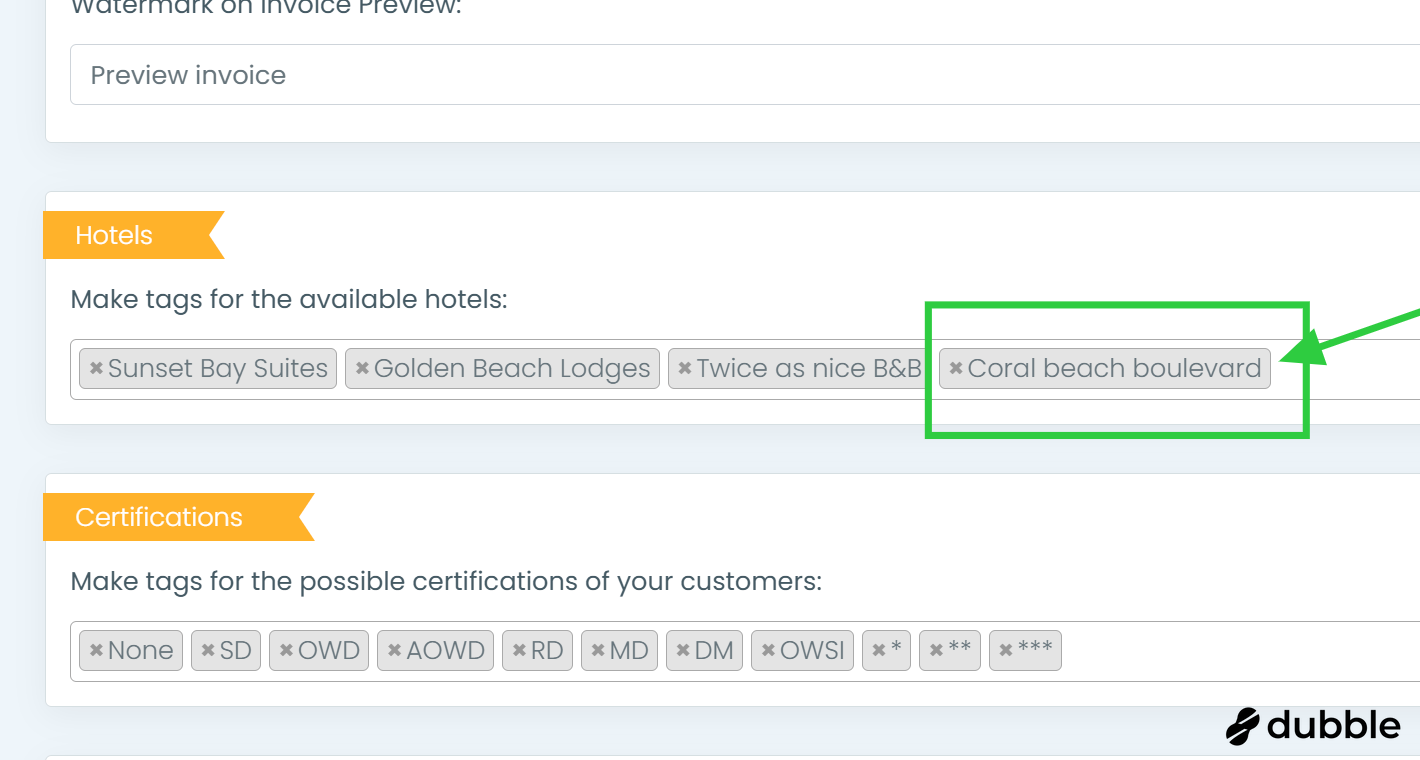Remove the RD certification tag
The image size is (1420, 760).
pyautogui.click(x=519, y=651)
